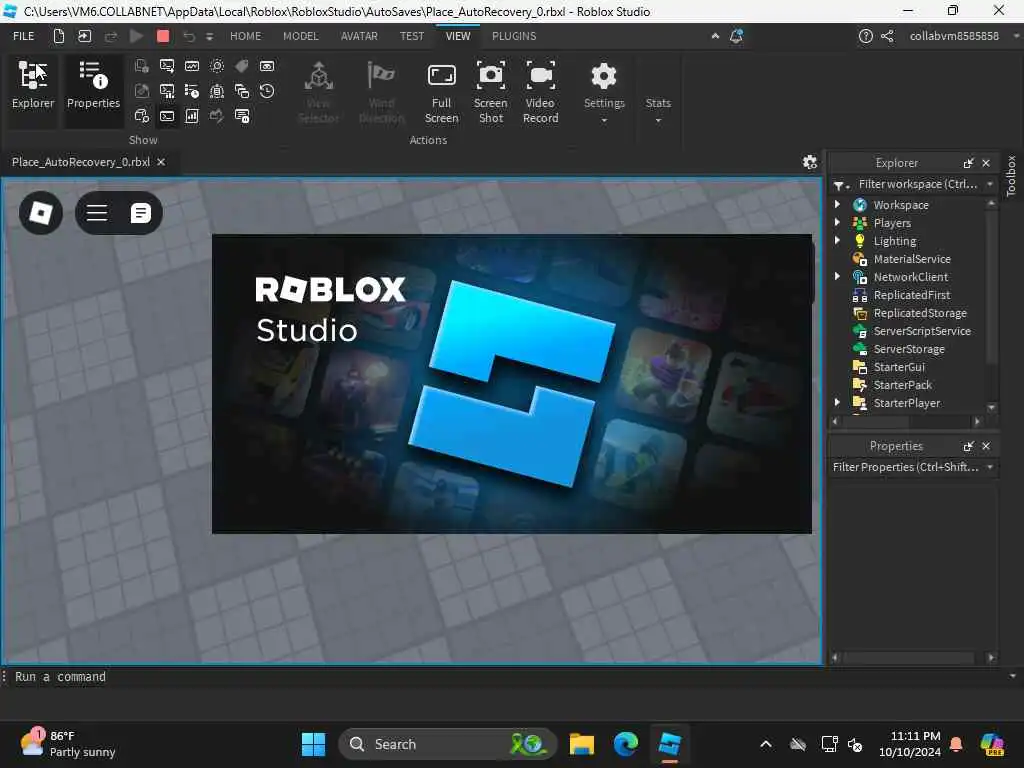Click the bar chart Performance icon
Viewport: 1024px width, 768px height.
pyautogui.click(x=192, y=116)
